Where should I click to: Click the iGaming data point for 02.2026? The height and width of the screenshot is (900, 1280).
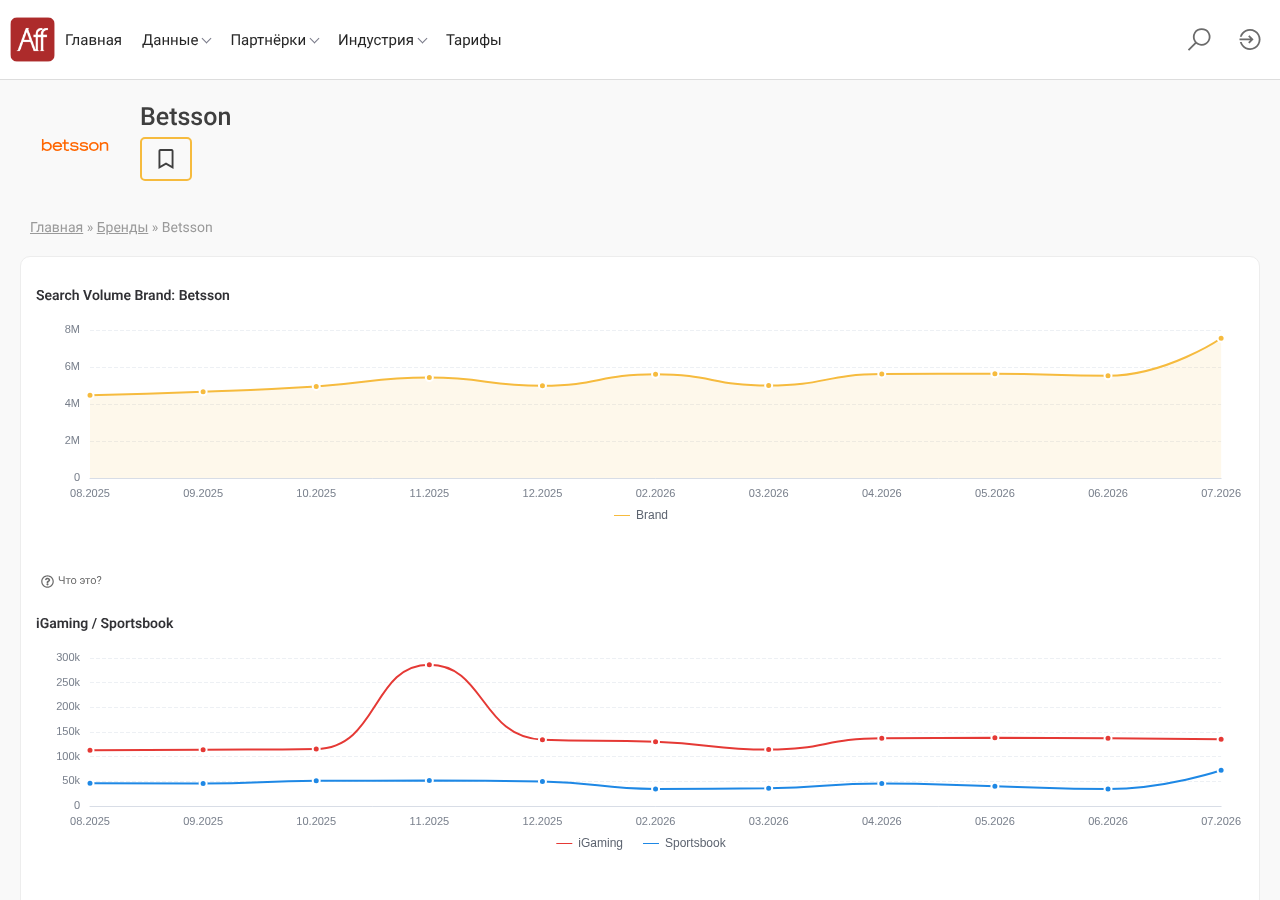click(656, 789)
